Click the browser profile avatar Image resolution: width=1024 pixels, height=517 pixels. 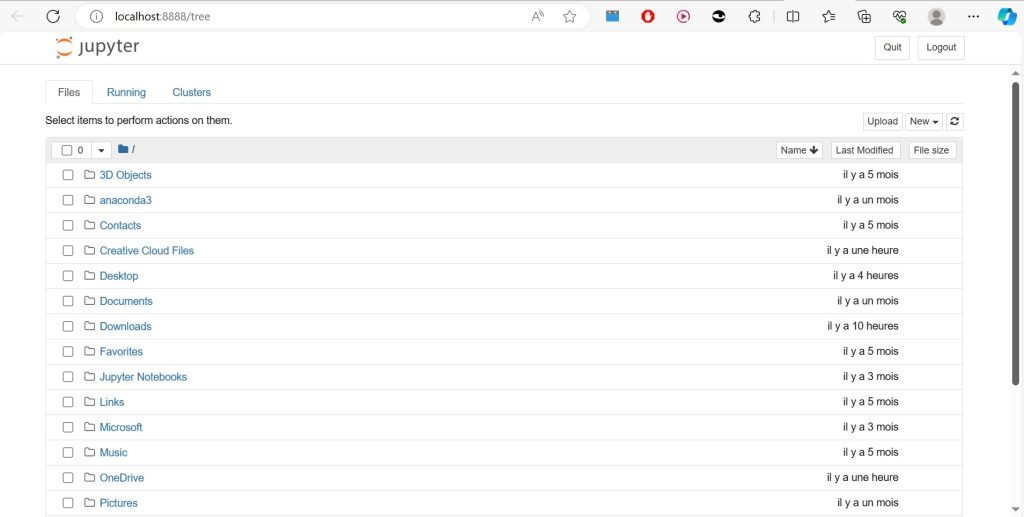pyautogui.click(x=936, y=16)
